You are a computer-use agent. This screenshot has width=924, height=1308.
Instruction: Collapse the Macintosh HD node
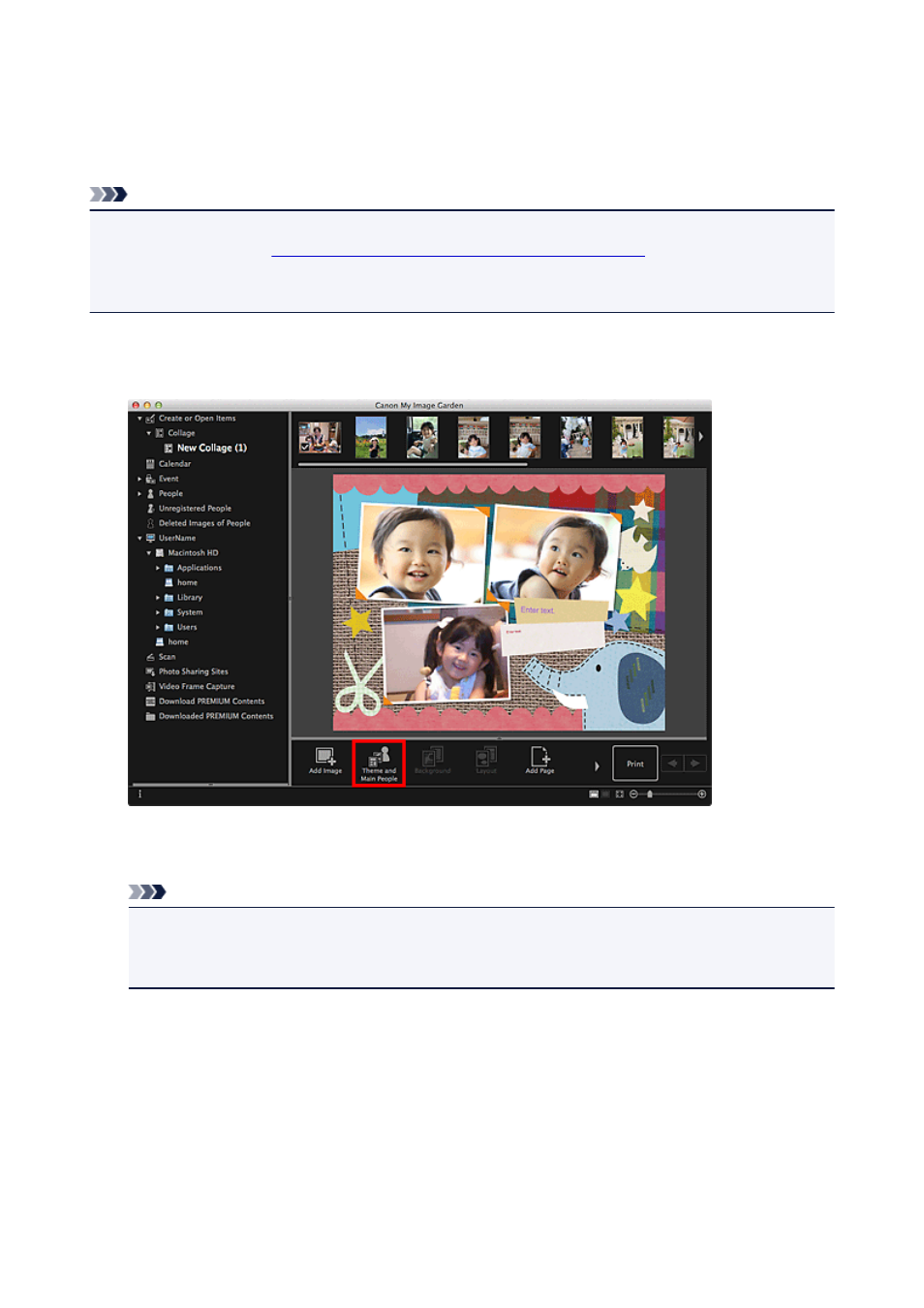(148, 553)
